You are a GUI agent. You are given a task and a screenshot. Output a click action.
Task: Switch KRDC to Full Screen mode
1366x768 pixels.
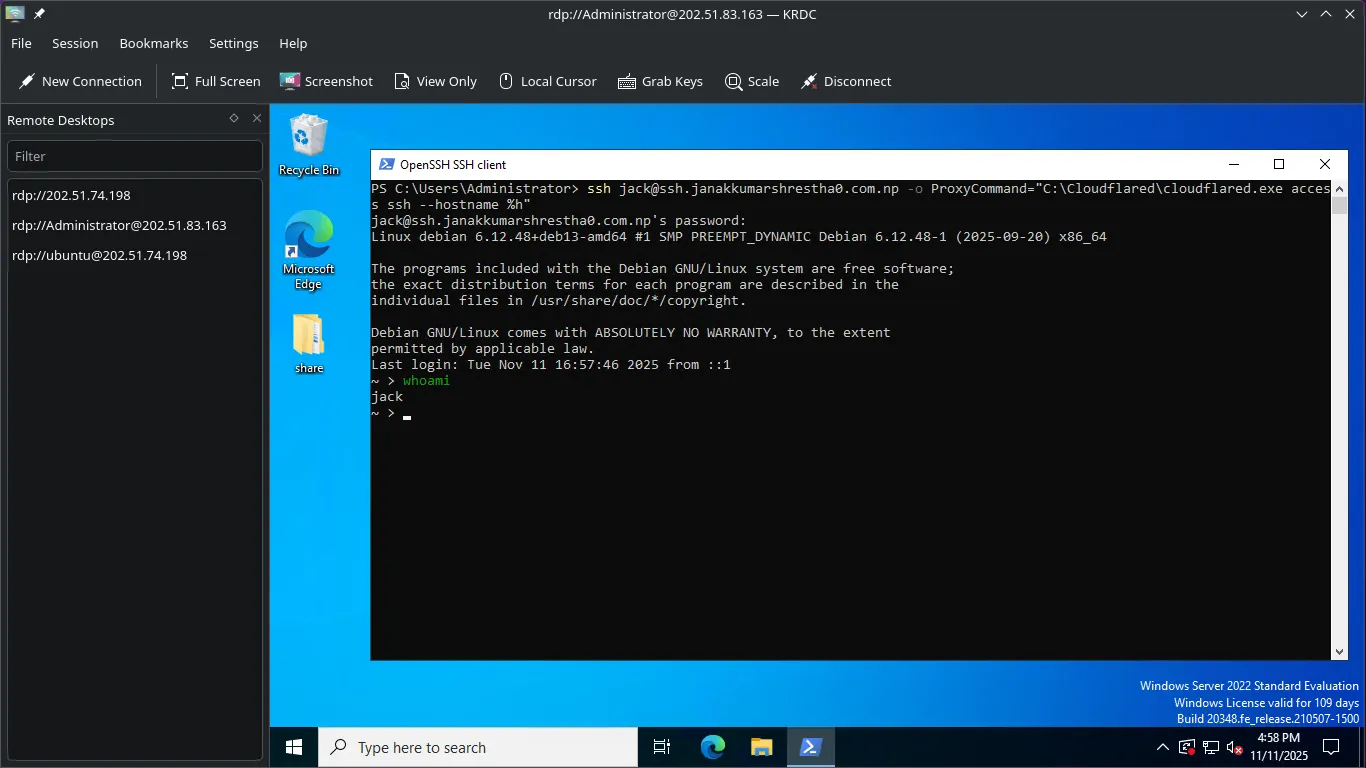(x=216, y=82)
